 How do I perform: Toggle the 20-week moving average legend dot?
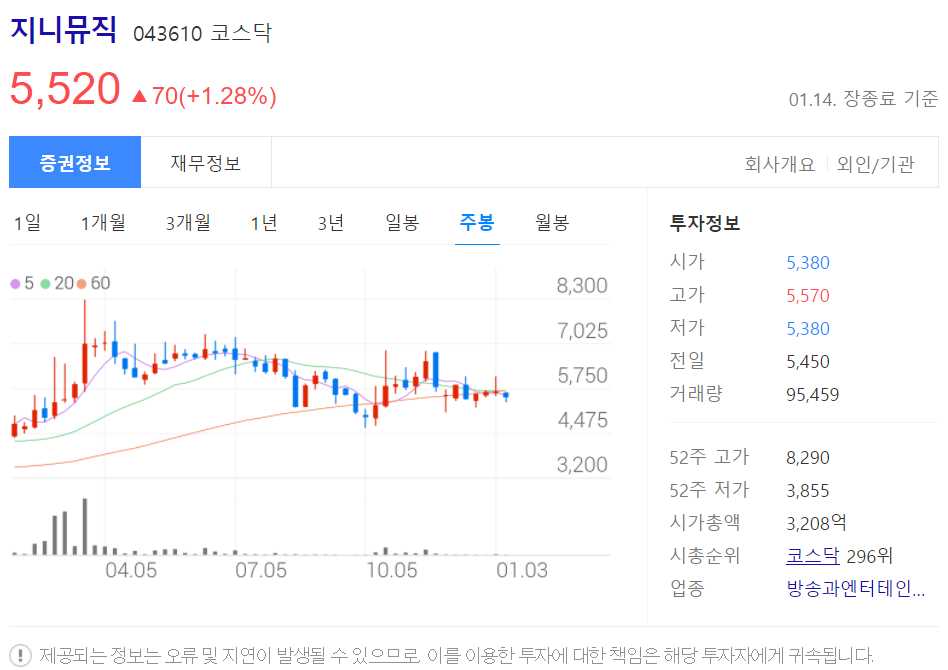point(43,284)
